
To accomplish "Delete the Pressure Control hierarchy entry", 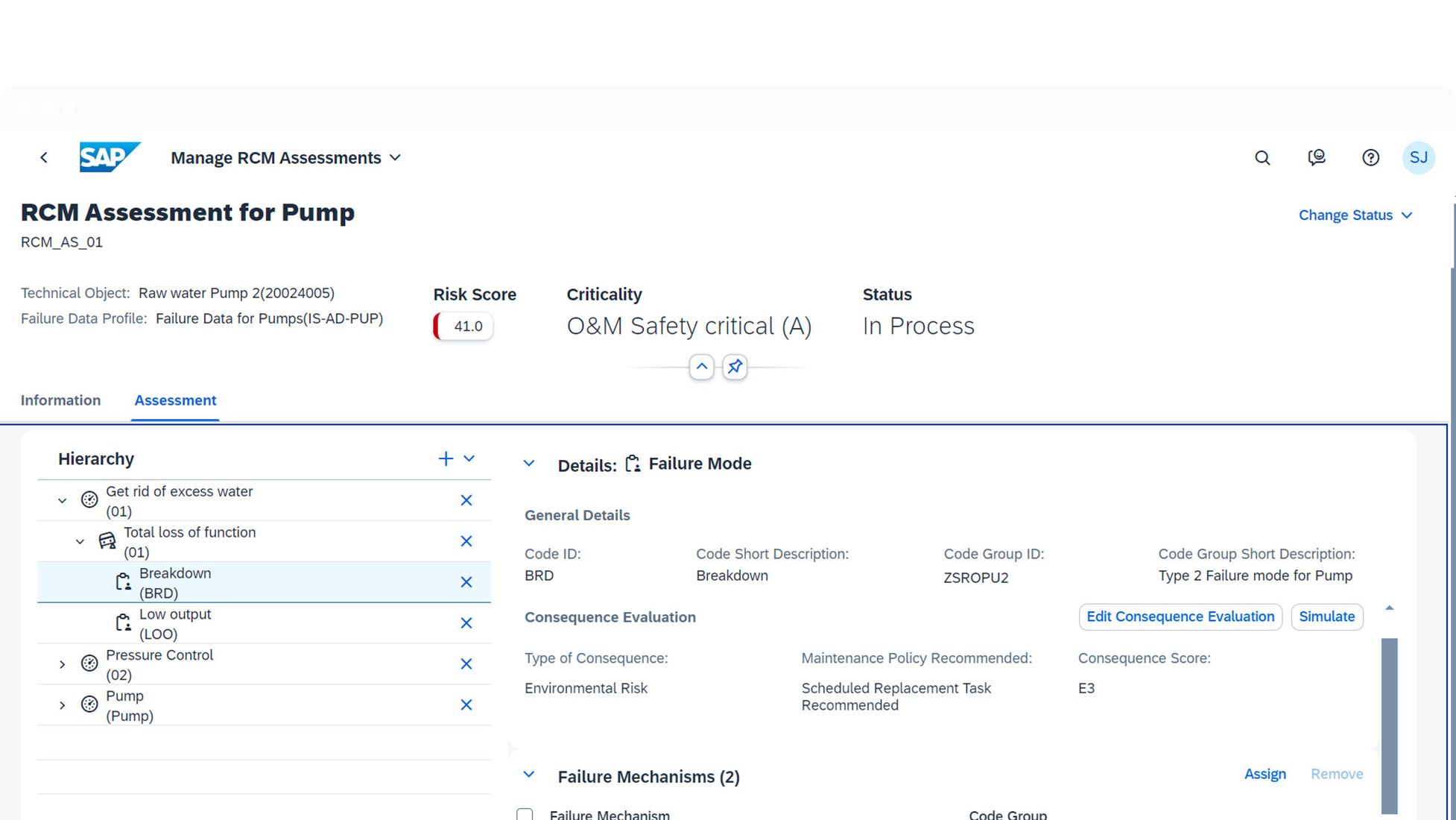I will [x=466, y=664].
